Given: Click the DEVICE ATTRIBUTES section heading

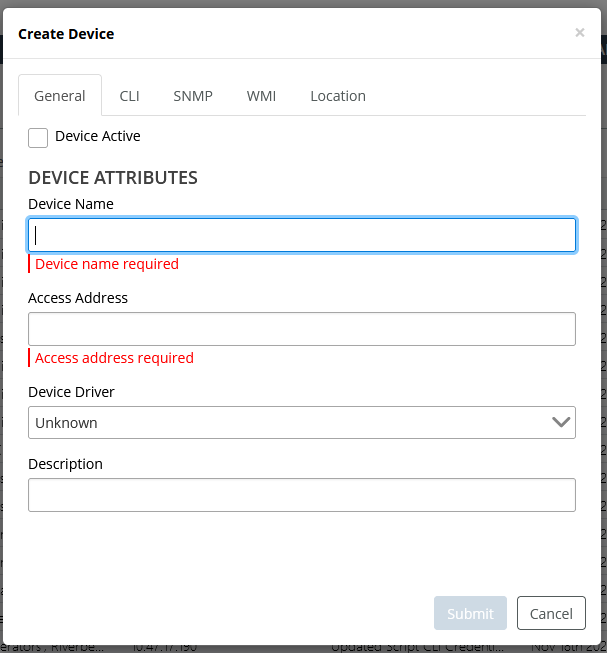Looking at the screenshot, I should tap(113, 178).
